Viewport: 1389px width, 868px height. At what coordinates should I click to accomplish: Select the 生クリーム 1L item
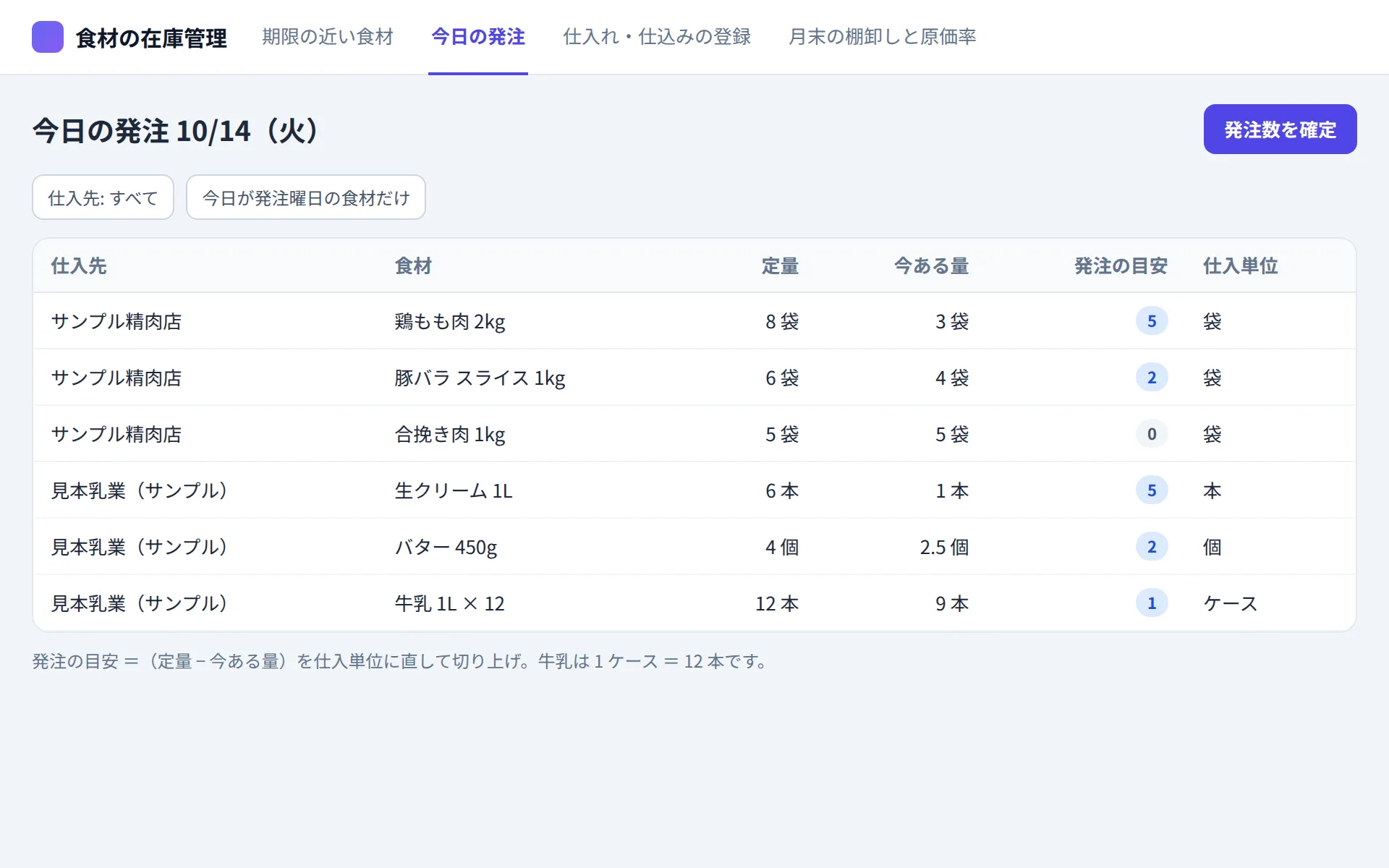(454, 490)
